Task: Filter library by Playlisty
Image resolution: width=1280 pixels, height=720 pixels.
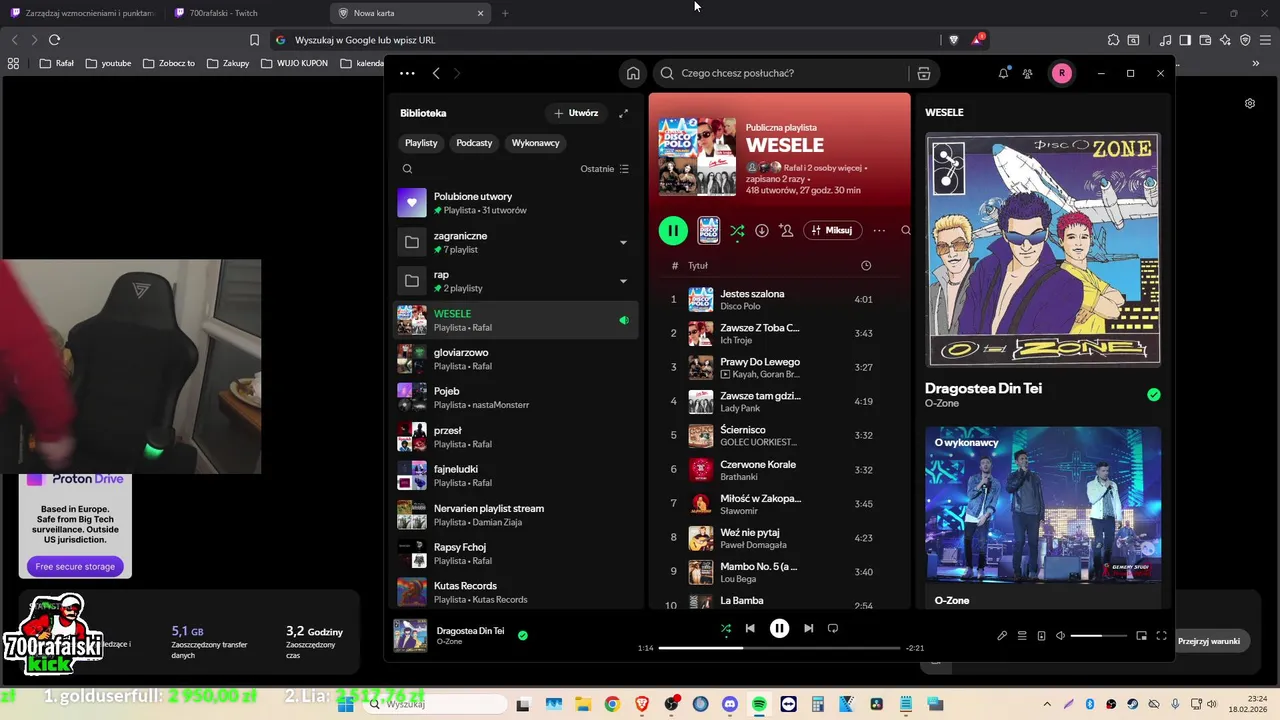Action: [x=421, y=143]
